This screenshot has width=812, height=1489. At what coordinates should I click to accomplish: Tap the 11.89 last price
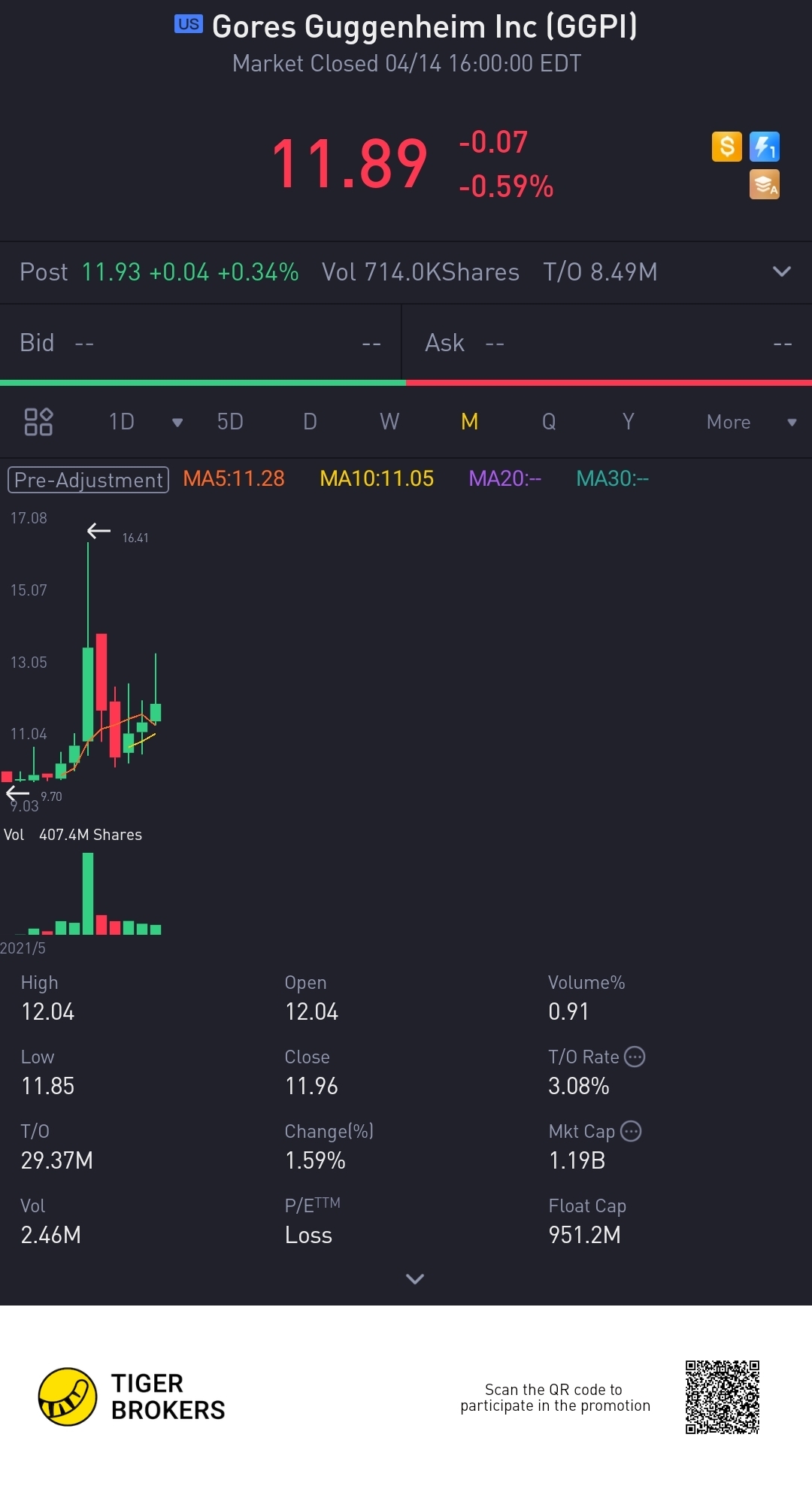[350, 163]
